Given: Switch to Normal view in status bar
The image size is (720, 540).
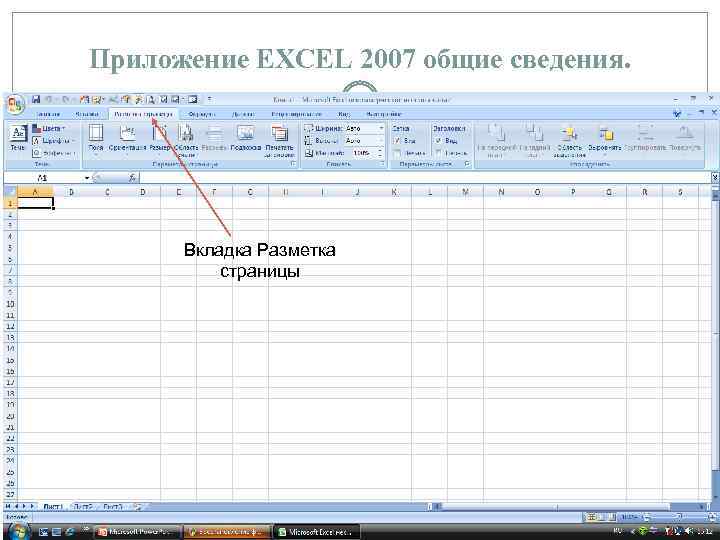Looking at the screenshot, I should 591,517.
